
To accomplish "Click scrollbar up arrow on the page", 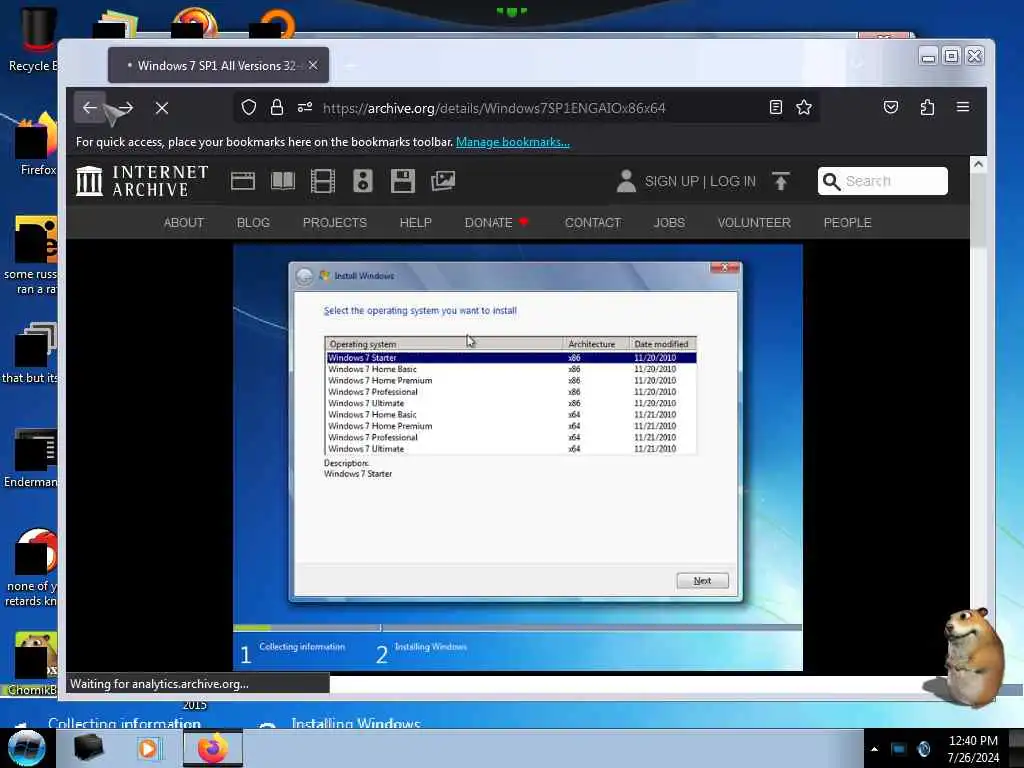I will point(978,165).
